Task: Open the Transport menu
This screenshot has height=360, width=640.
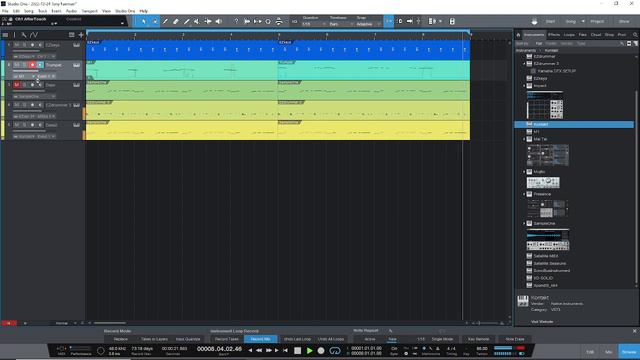Action: 89,11
